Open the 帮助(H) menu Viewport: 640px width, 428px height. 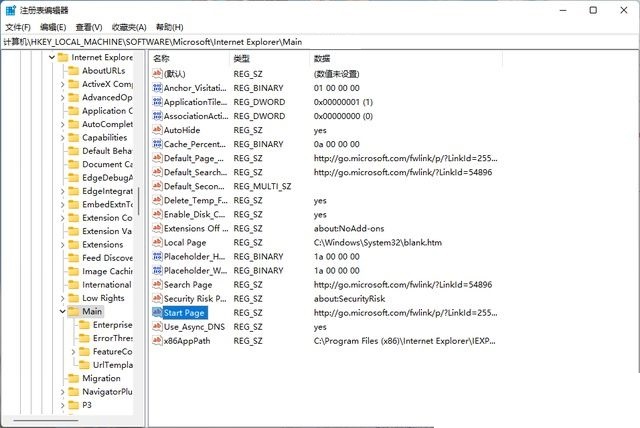(x=170, y=27)
